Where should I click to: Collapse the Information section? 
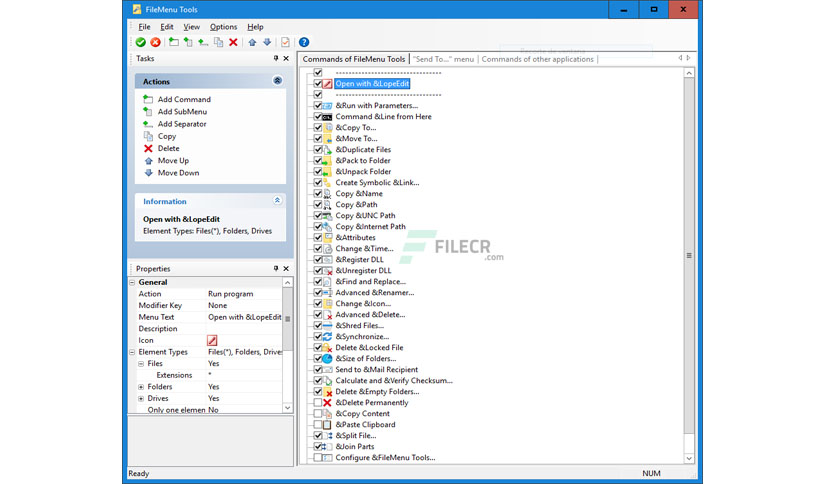[277, 200]
